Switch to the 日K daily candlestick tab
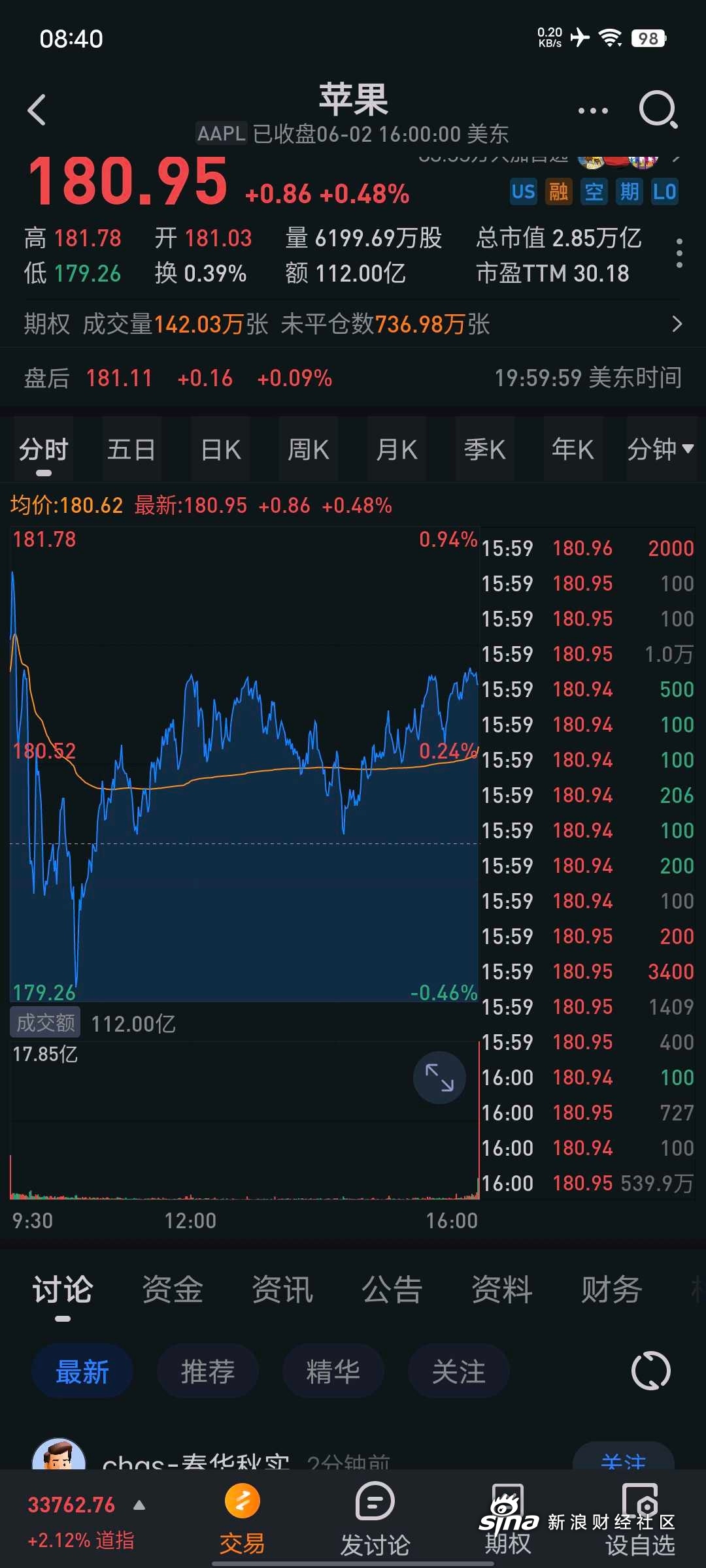Image resolution: width=706 pixels, height=1568 pixels. pos(220,449)
